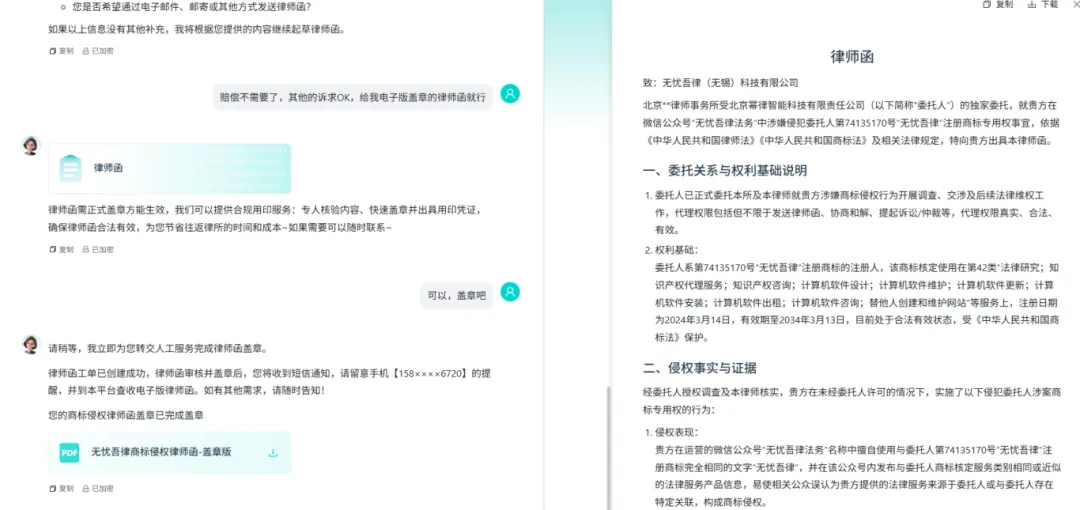Viewport: 1080px width, 510px height.
Task: Click 已加密 below the stamped PDF card
Action: coord(98,488)
